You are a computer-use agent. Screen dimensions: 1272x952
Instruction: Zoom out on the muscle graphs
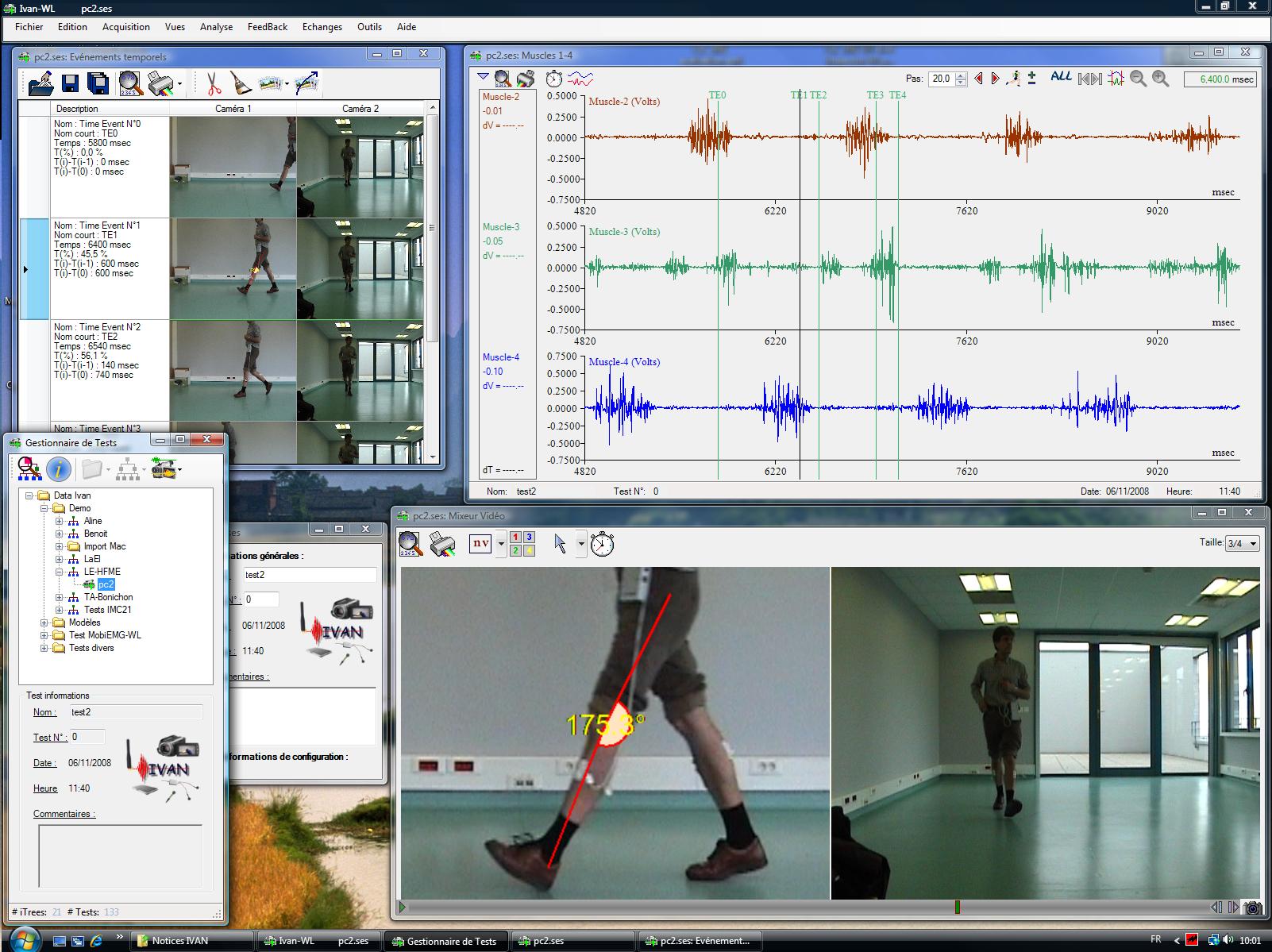[x=1138, y=79]
